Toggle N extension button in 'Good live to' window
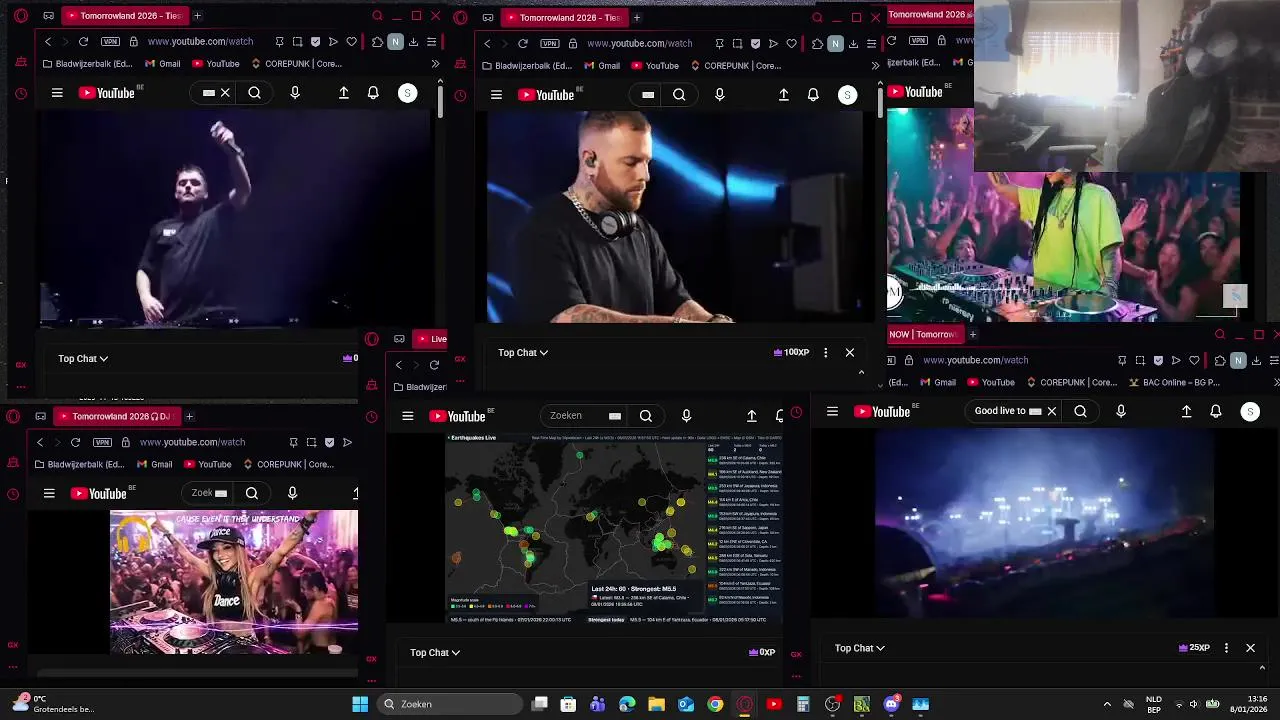 (1238, 360)
